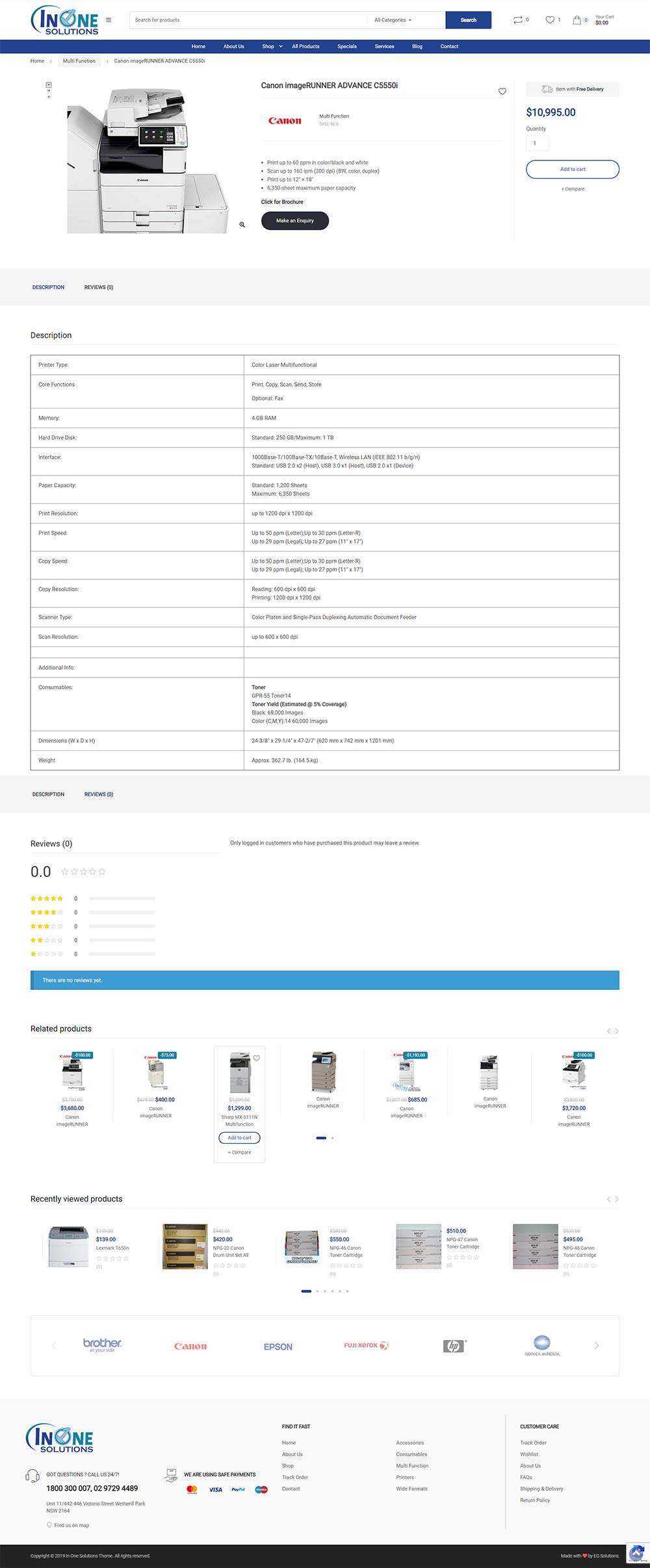The height and width of the screenshot is (1568, 650).
Task: Click the footer In One Solutions logo
Action: point(60,1437)
